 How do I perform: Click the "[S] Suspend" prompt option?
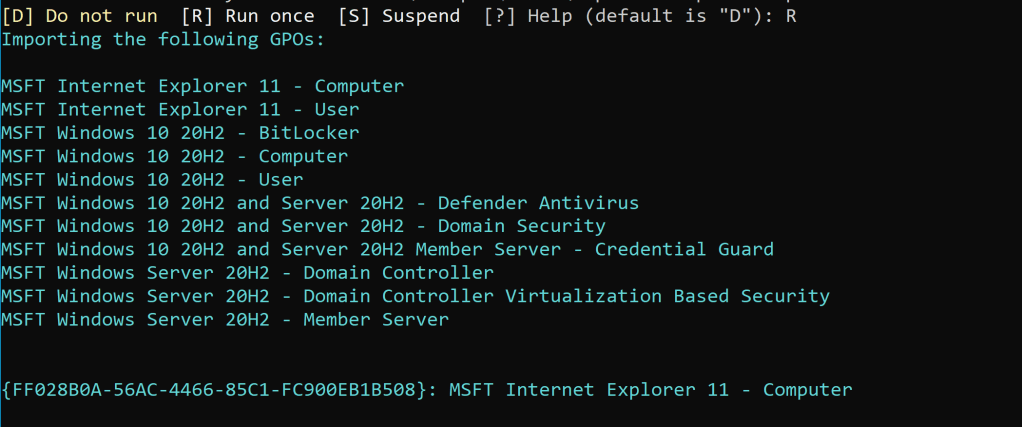pyautogui.click(x=399, y=16)
